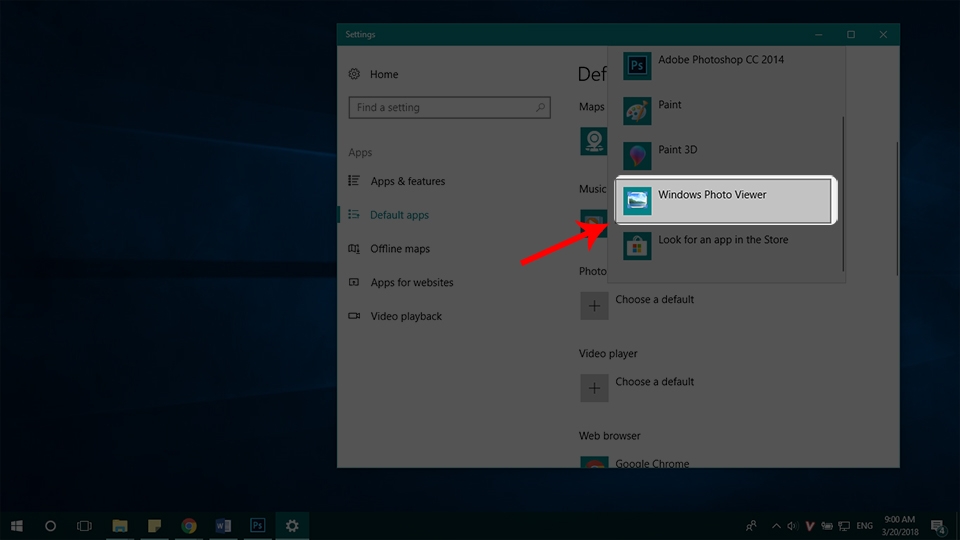Viewport: 960px width, 540px height.
Task: Click the Apps & features list icon
Action: [x=354, y=181]
